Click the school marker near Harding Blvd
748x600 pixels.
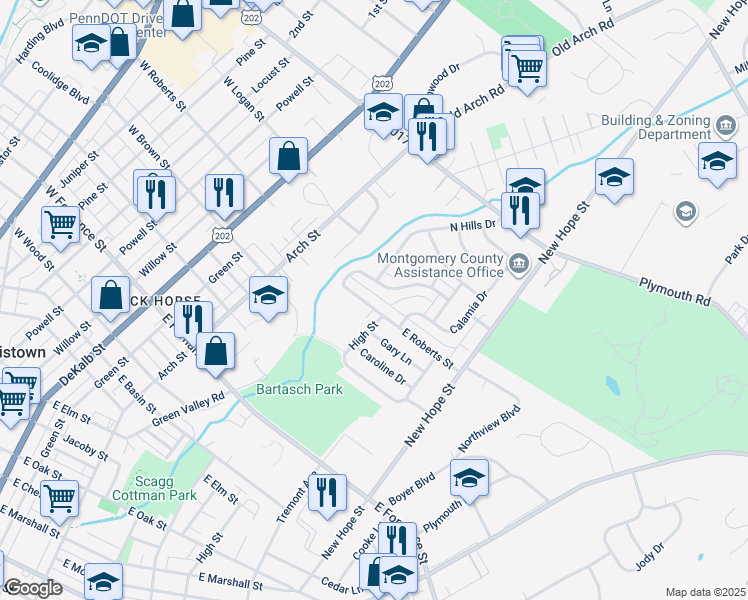point(91,44)
